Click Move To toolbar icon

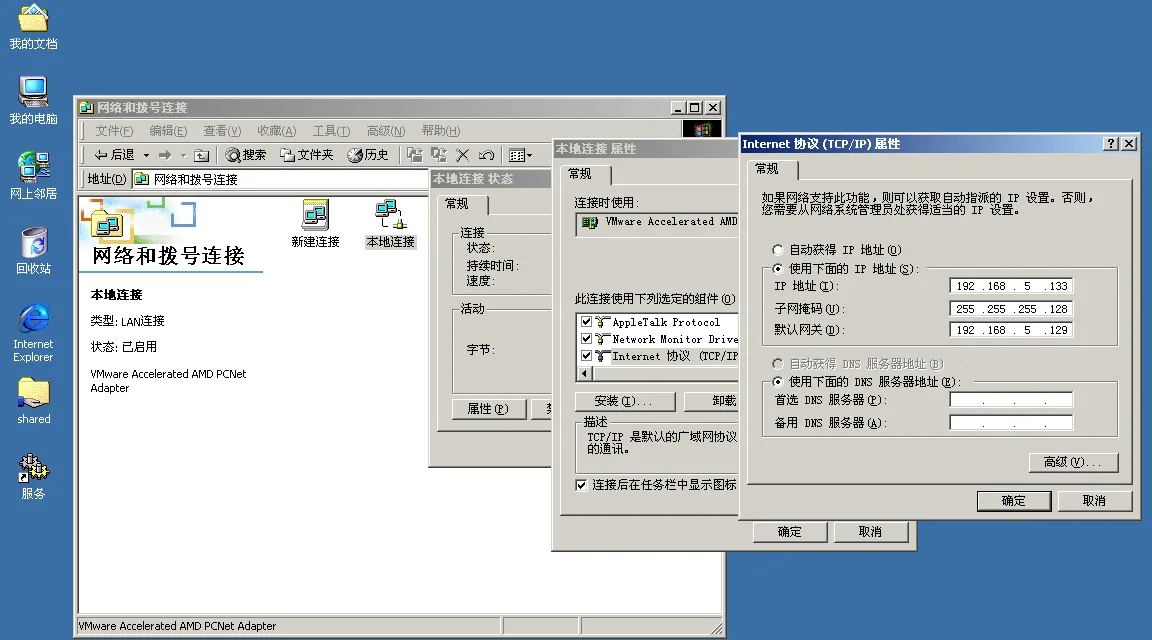[415, 155]
